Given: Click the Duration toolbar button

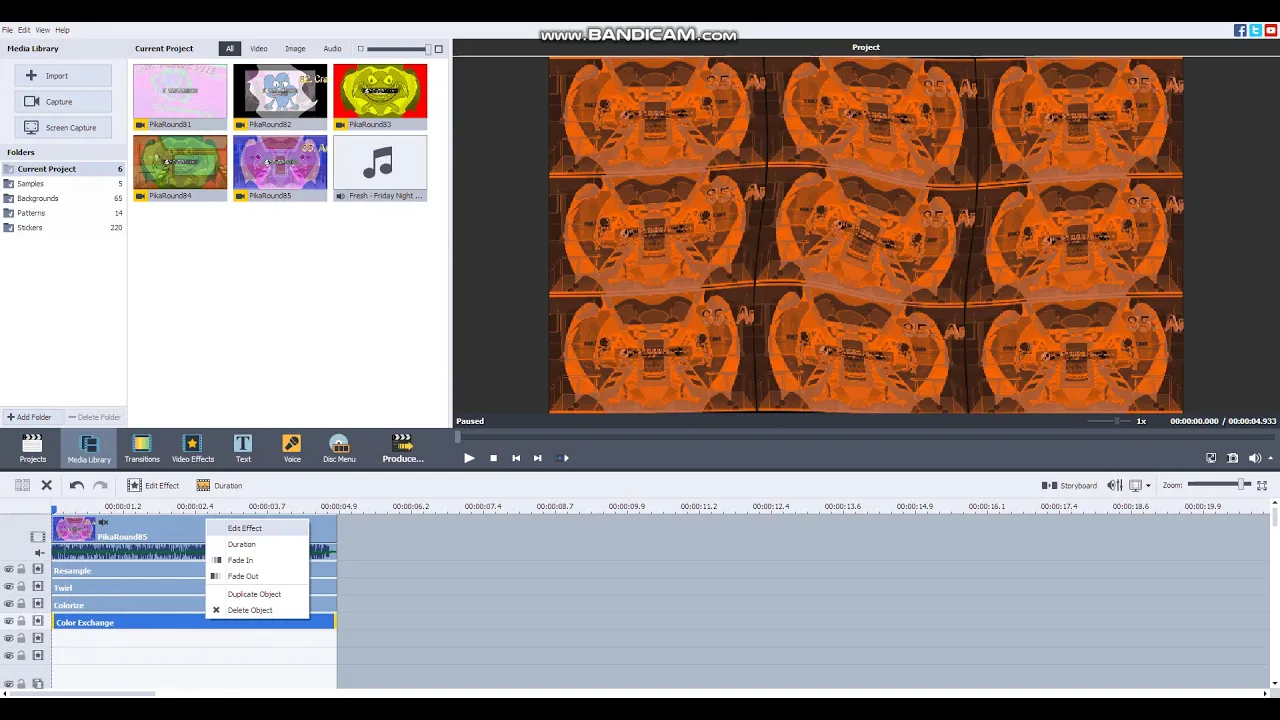Looking at the screenshot, I should [219, 485].
